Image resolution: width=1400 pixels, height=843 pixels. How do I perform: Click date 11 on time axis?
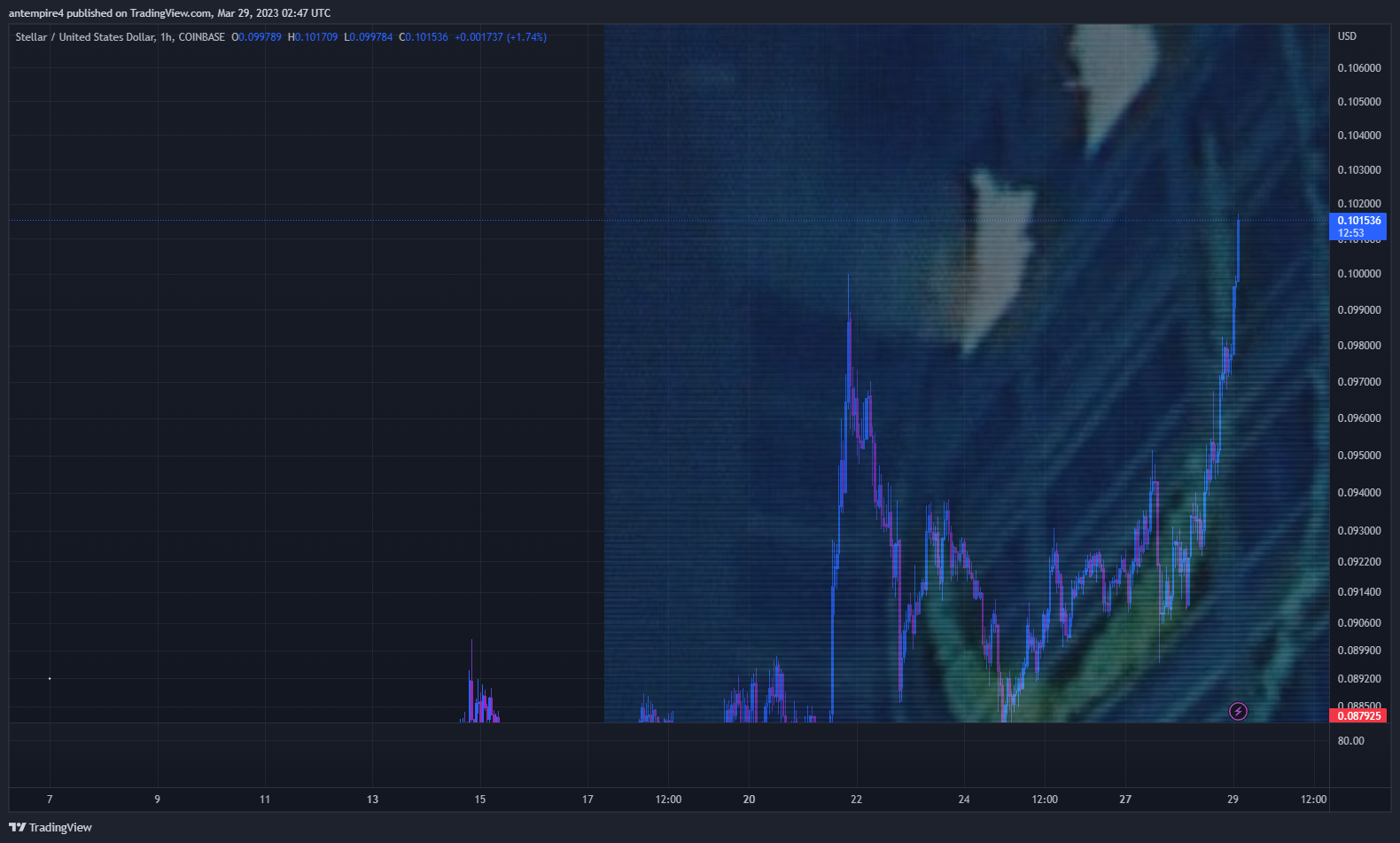[x=265, y=800]
